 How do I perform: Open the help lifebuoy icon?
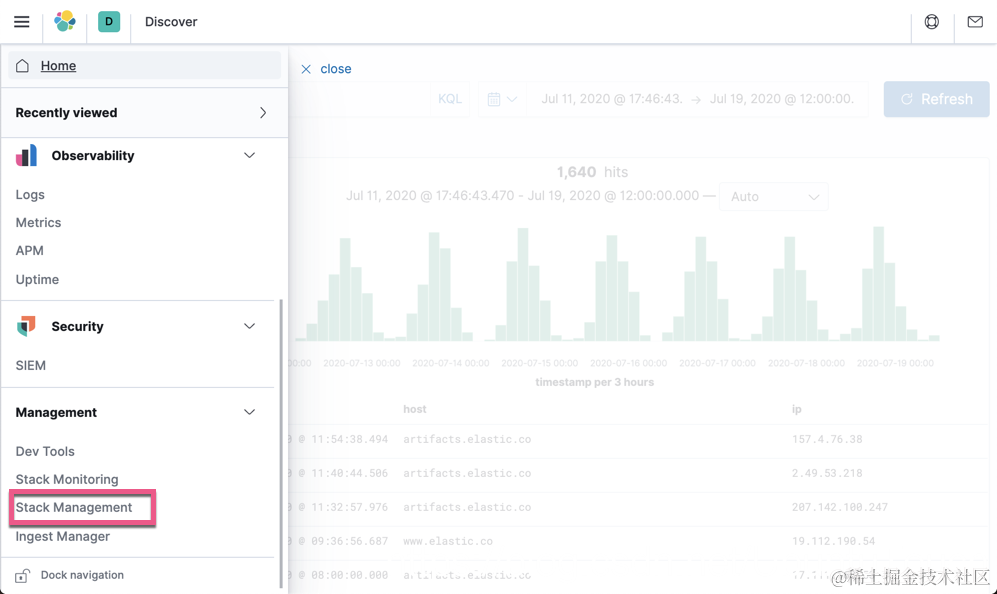pyautogui.click(x=932, y=22)
